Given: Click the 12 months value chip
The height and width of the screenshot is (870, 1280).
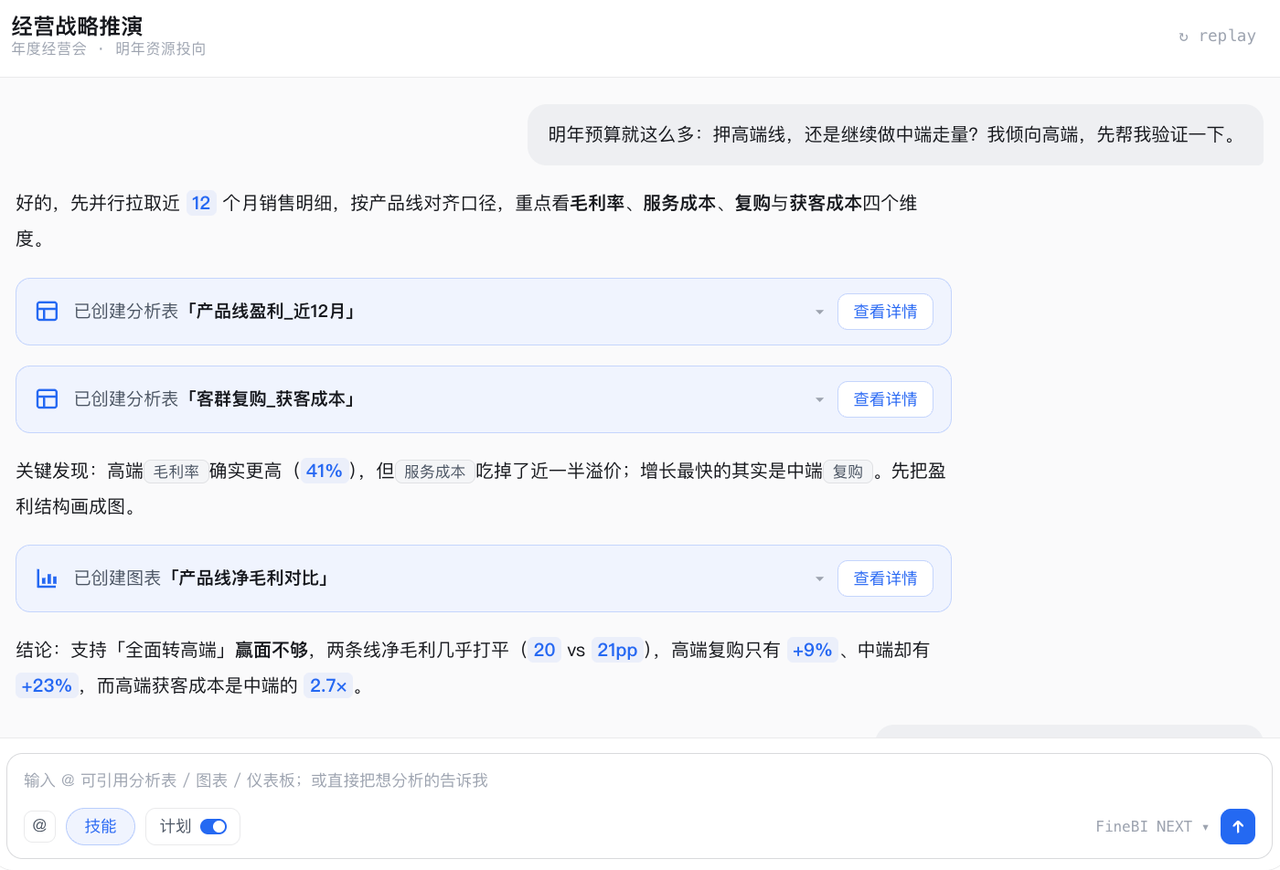Looking at the screenshot, I should 201,203.
